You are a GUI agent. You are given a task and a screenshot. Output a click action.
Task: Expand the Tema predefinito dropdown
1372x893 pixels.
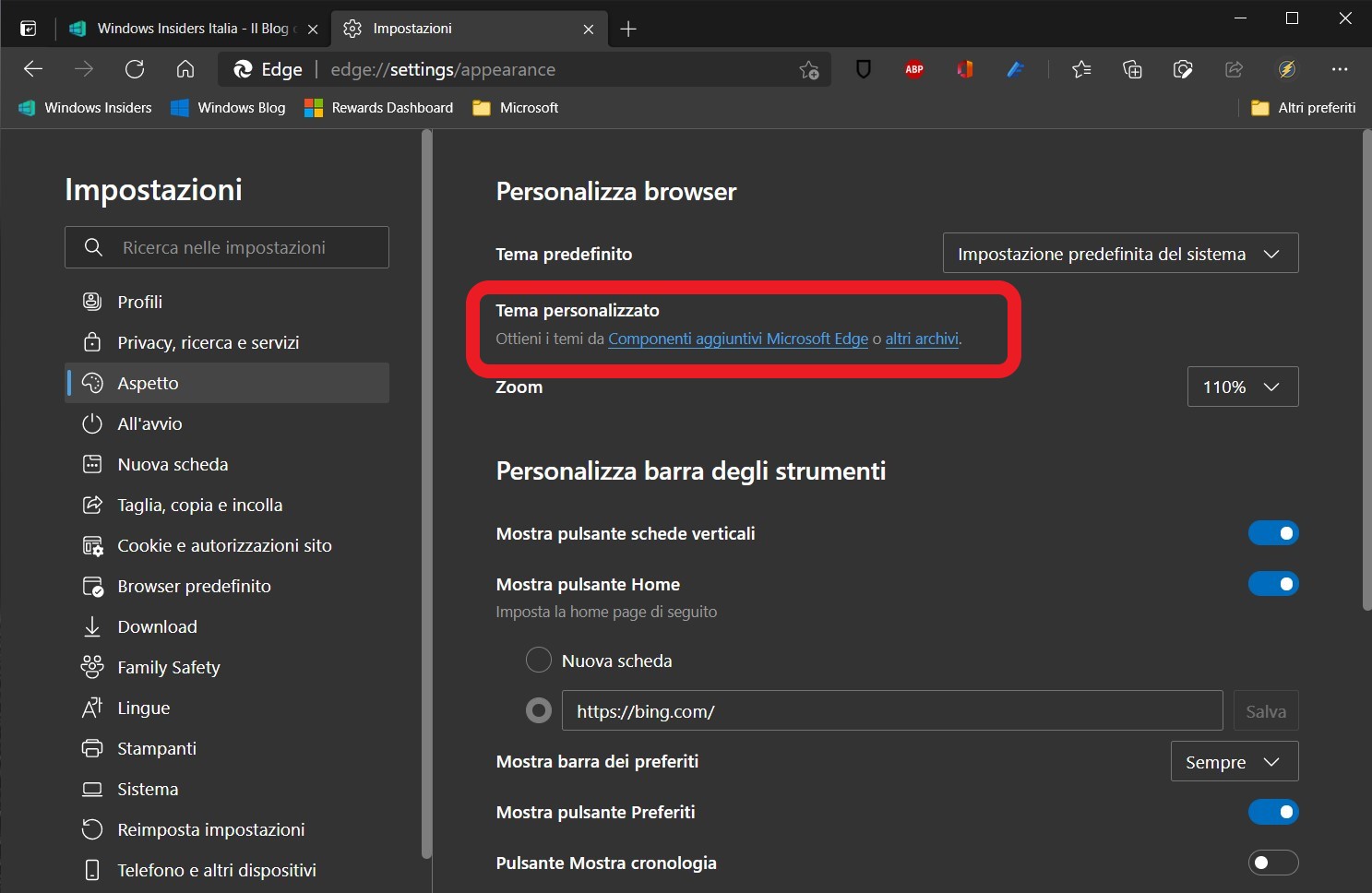[1120, 253]
